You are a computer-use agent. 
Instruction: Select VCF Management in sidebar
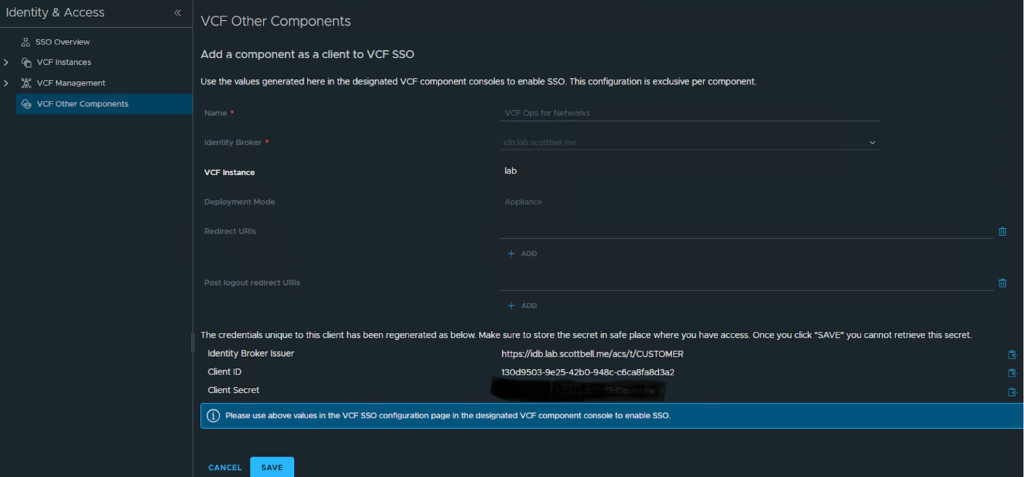[71, 84]
